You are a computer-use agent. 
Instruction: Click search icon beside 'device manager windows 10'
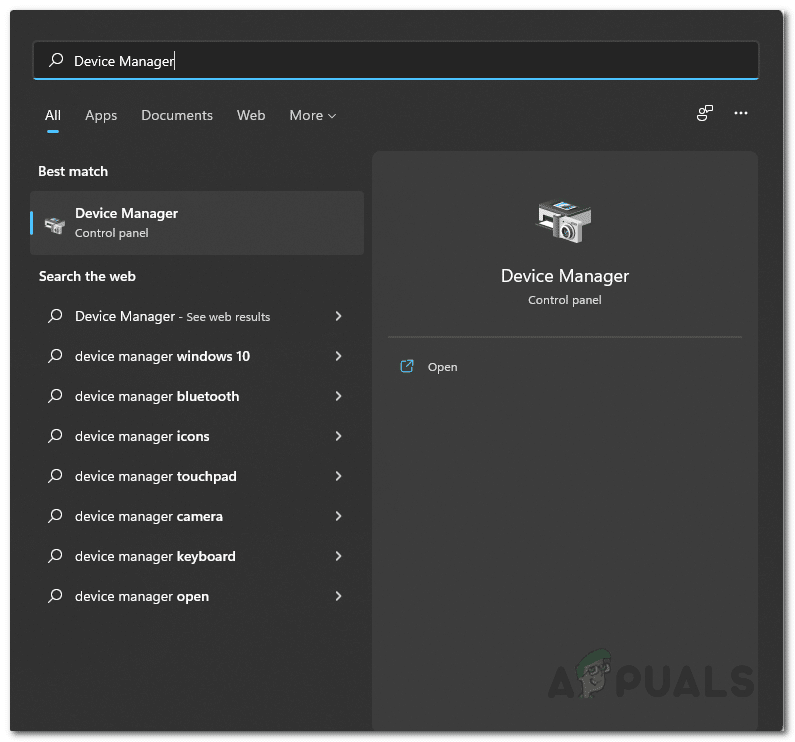[x=55, y=356]
